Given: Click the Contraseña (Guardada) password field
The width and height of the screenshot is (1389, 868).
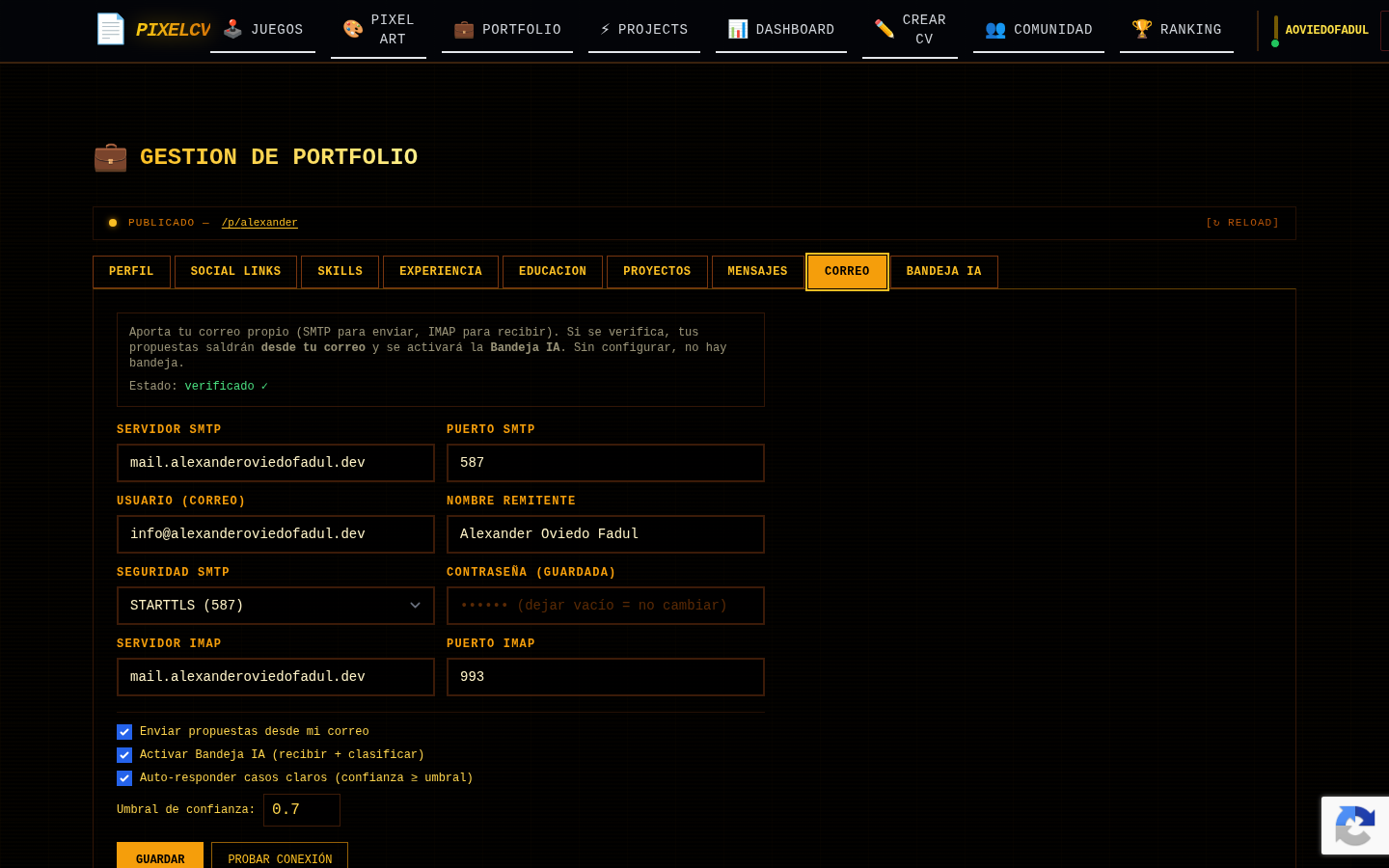Looking at the screenshot, I should [606, 606].
